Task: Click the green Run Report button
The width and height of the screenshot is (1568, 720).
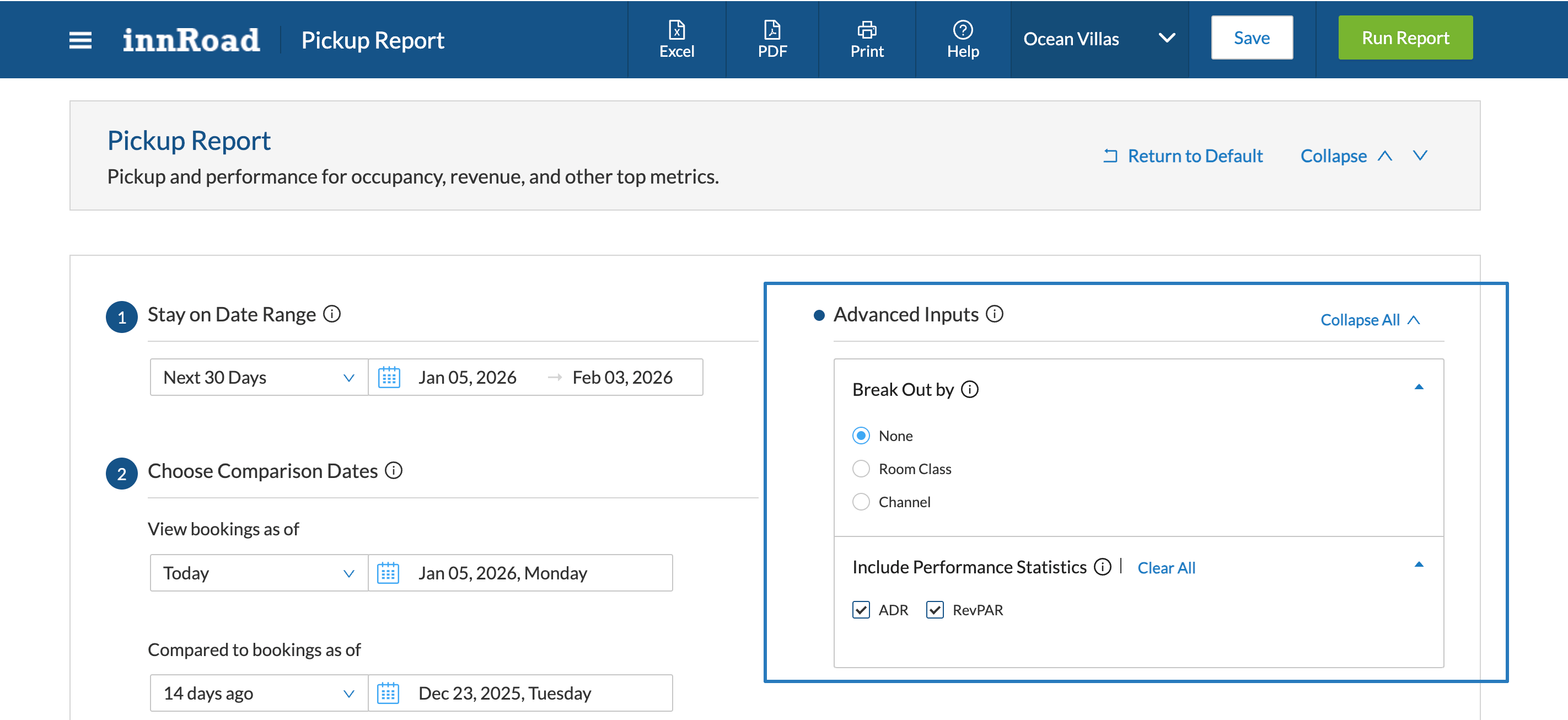Action: pyautogui.click(x=1405, y=37)
